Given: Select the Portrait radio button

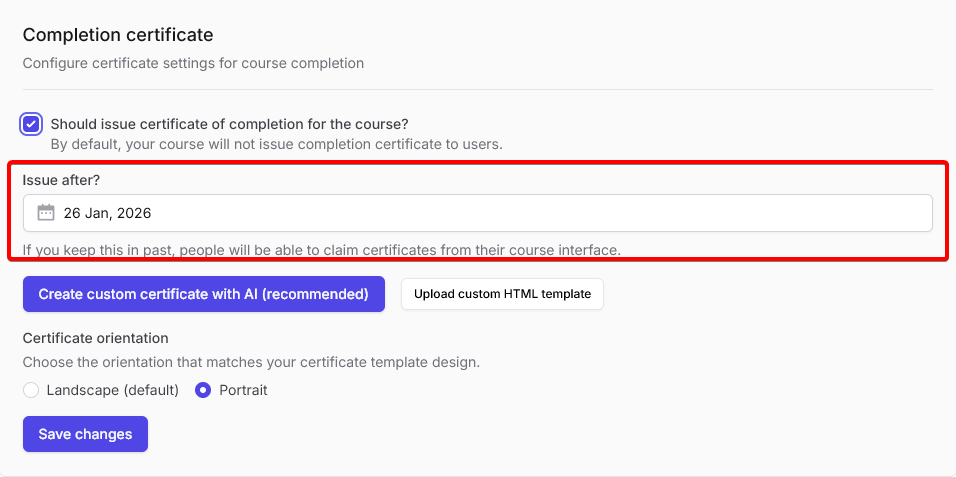Looking at the screenshot, I should pyautogui.click(x=203, y=390).
